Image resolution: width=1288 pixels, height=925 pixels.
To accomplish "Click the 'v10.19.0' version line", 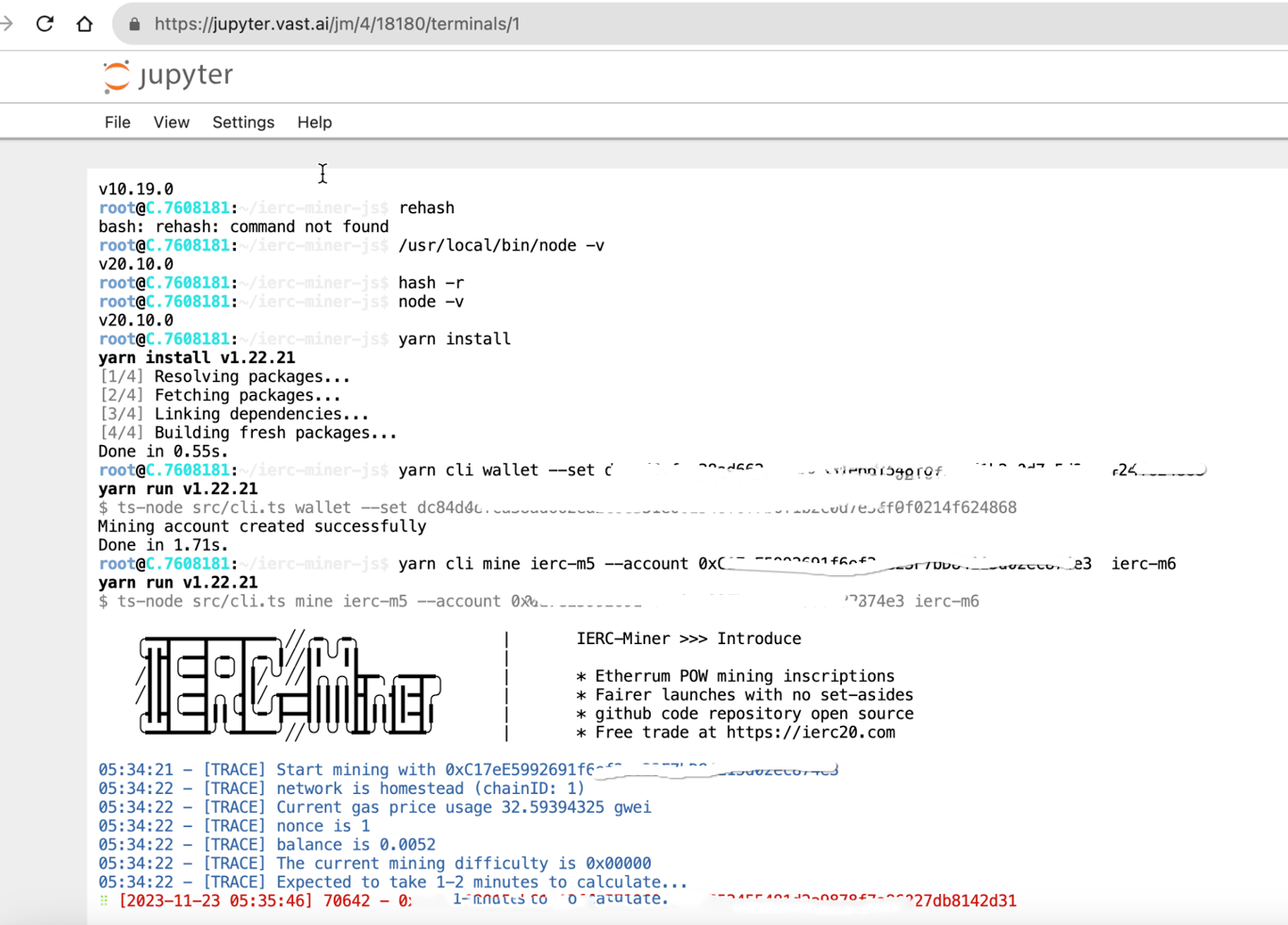I will [x=136, y=190].
